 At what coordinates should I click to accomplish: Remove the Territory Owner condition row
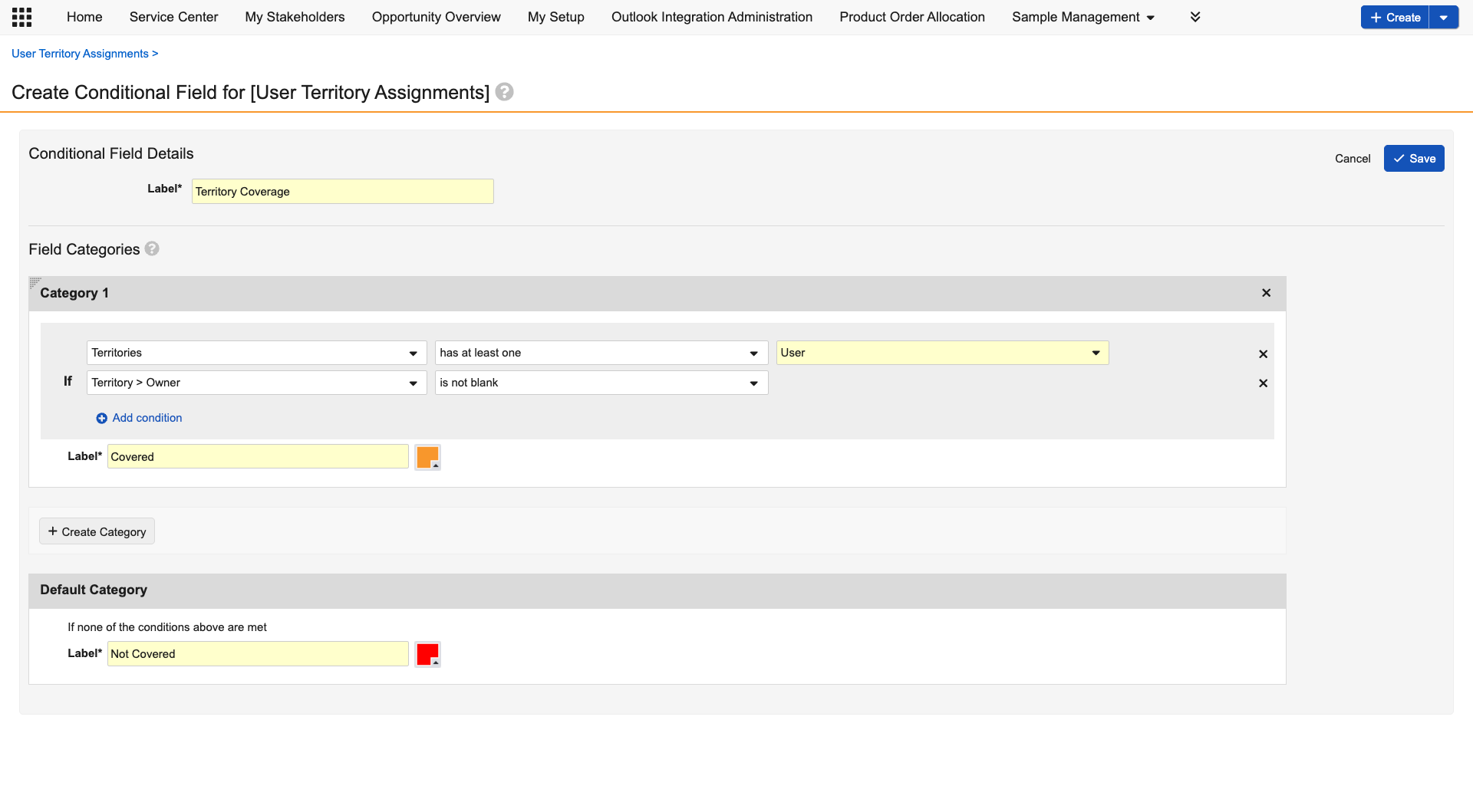pos(1263,383)
